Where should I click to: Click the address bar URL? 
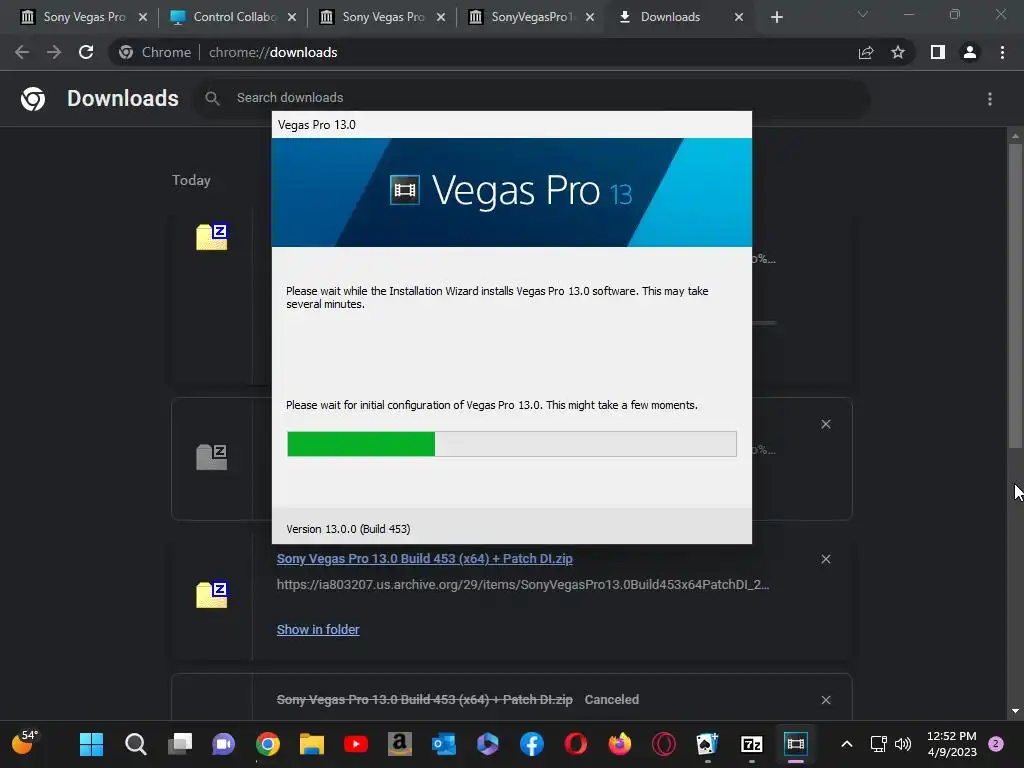(273, 52)
